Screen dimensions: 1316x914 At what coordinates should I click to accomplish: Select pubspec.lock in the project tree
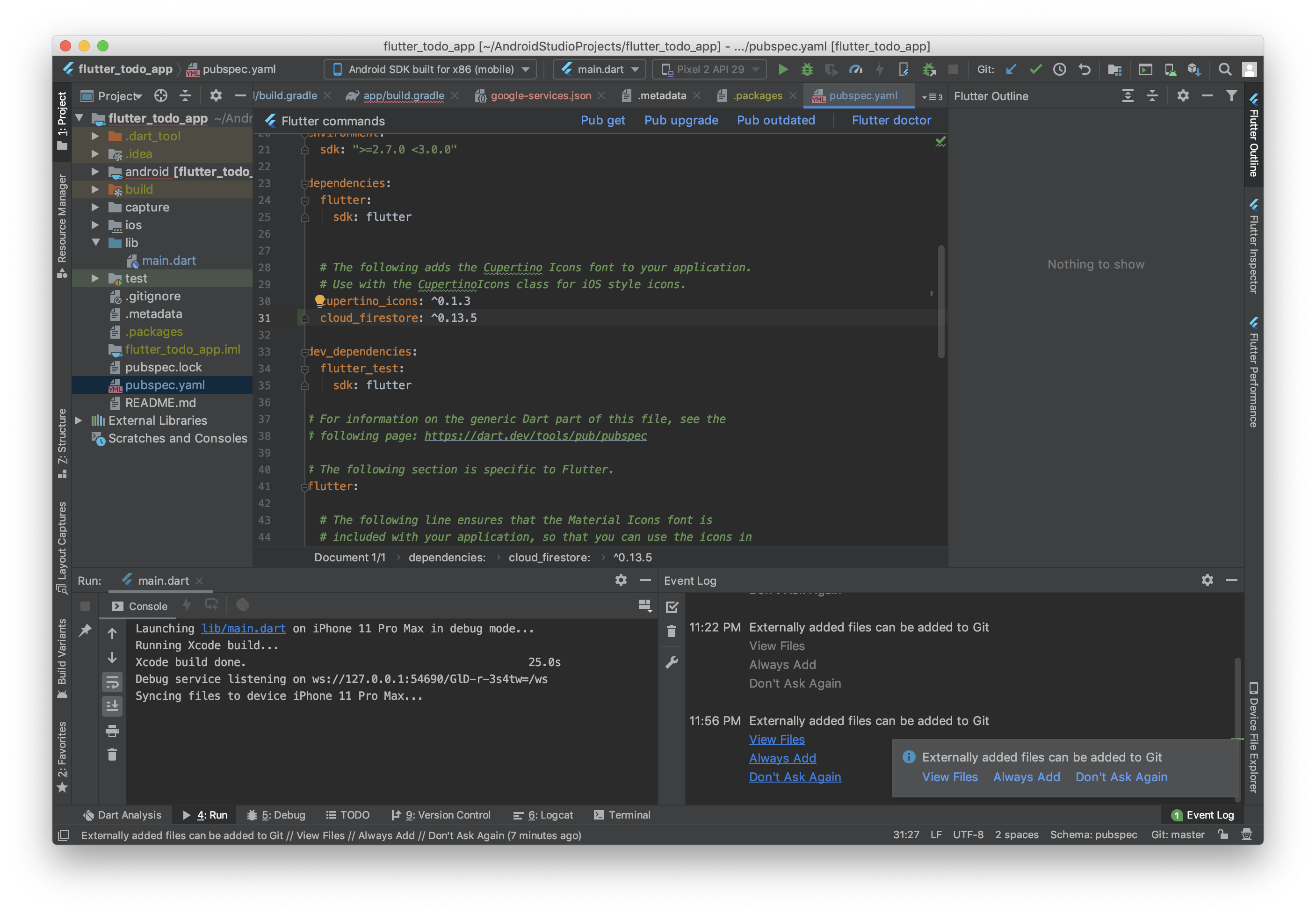point(163,367)
